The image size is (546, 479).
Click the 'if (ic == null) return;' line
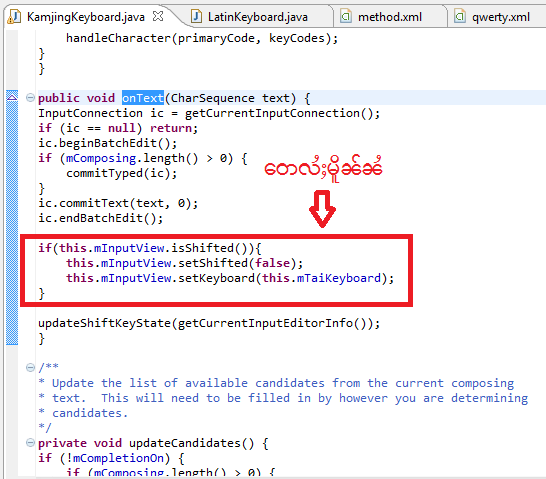coord(118,128)
